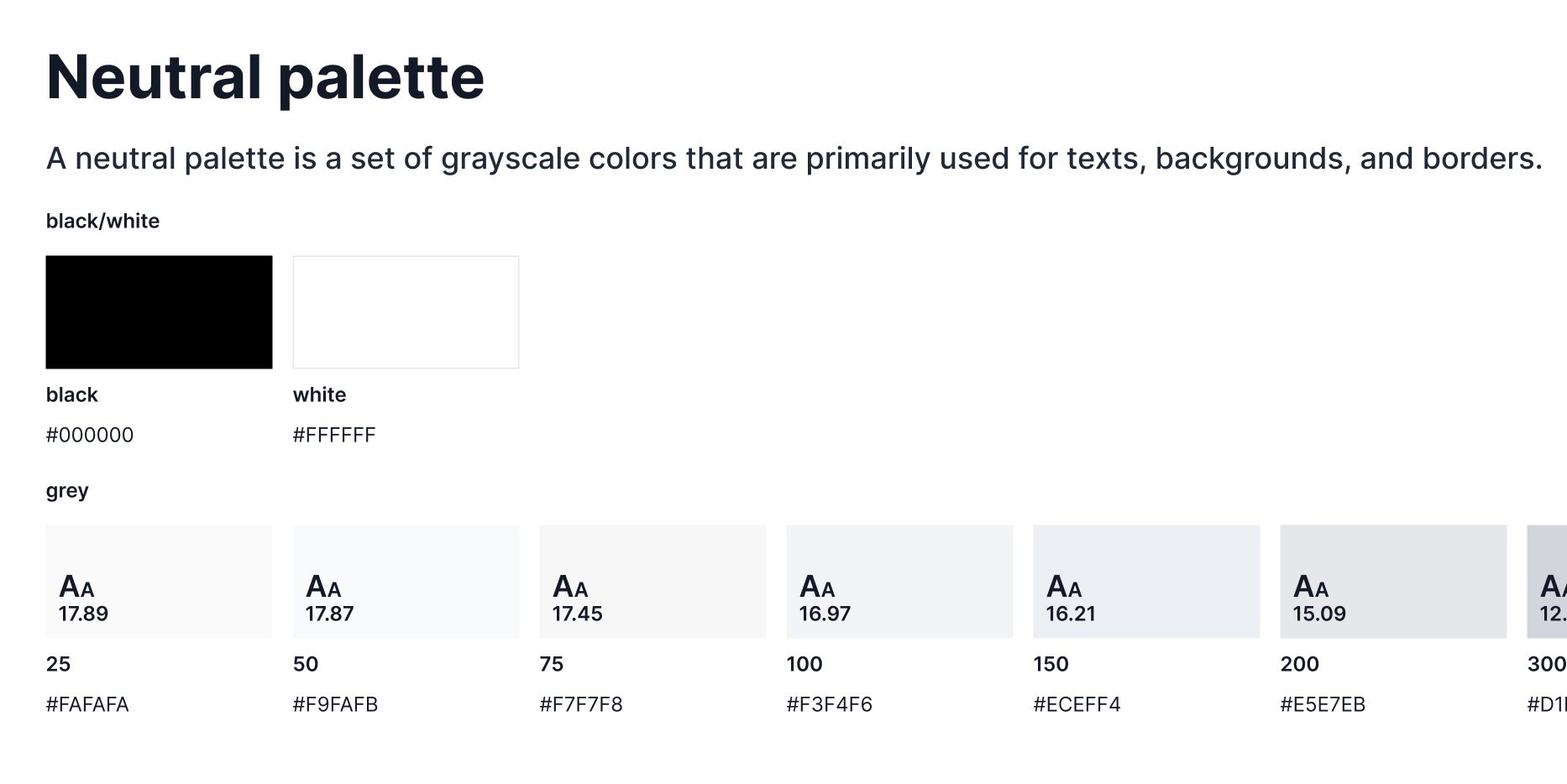The width and height of the screenshot is (1567, 784).
Task: Click the white color swatch
Action: click(x=406, y=312)
